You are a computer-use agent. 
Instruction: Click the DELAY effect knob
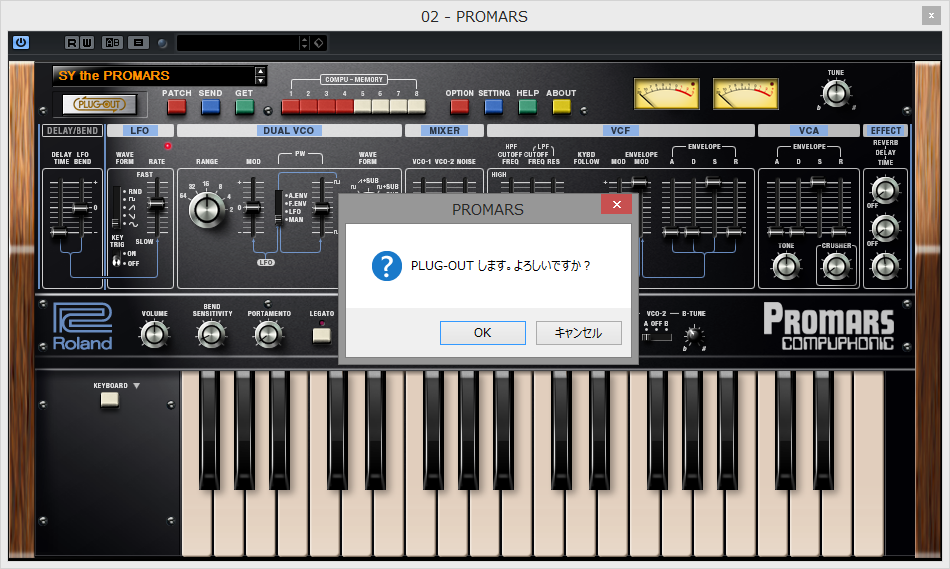[885, 228]
